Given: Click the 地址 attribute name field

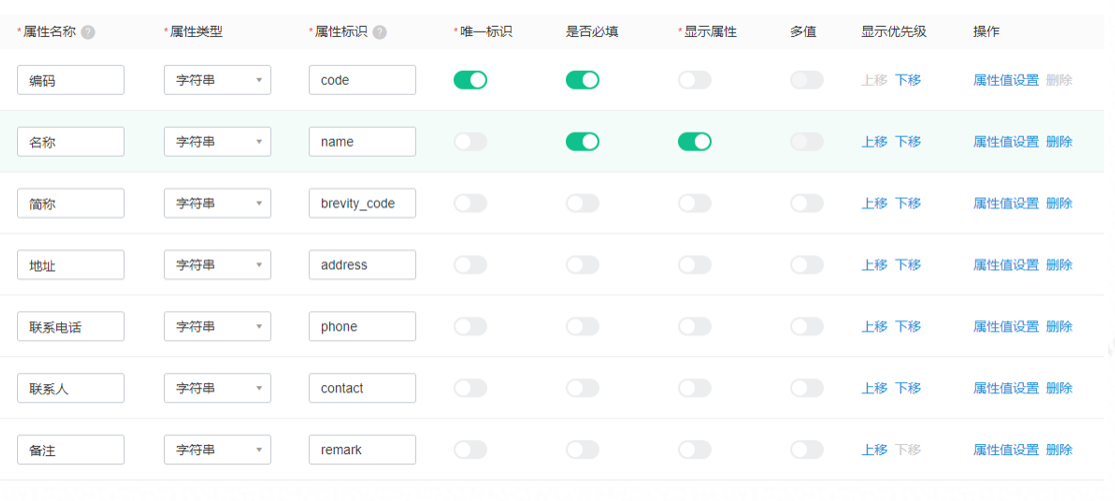Looking at the screenshot, I should [x=71, y=265].
